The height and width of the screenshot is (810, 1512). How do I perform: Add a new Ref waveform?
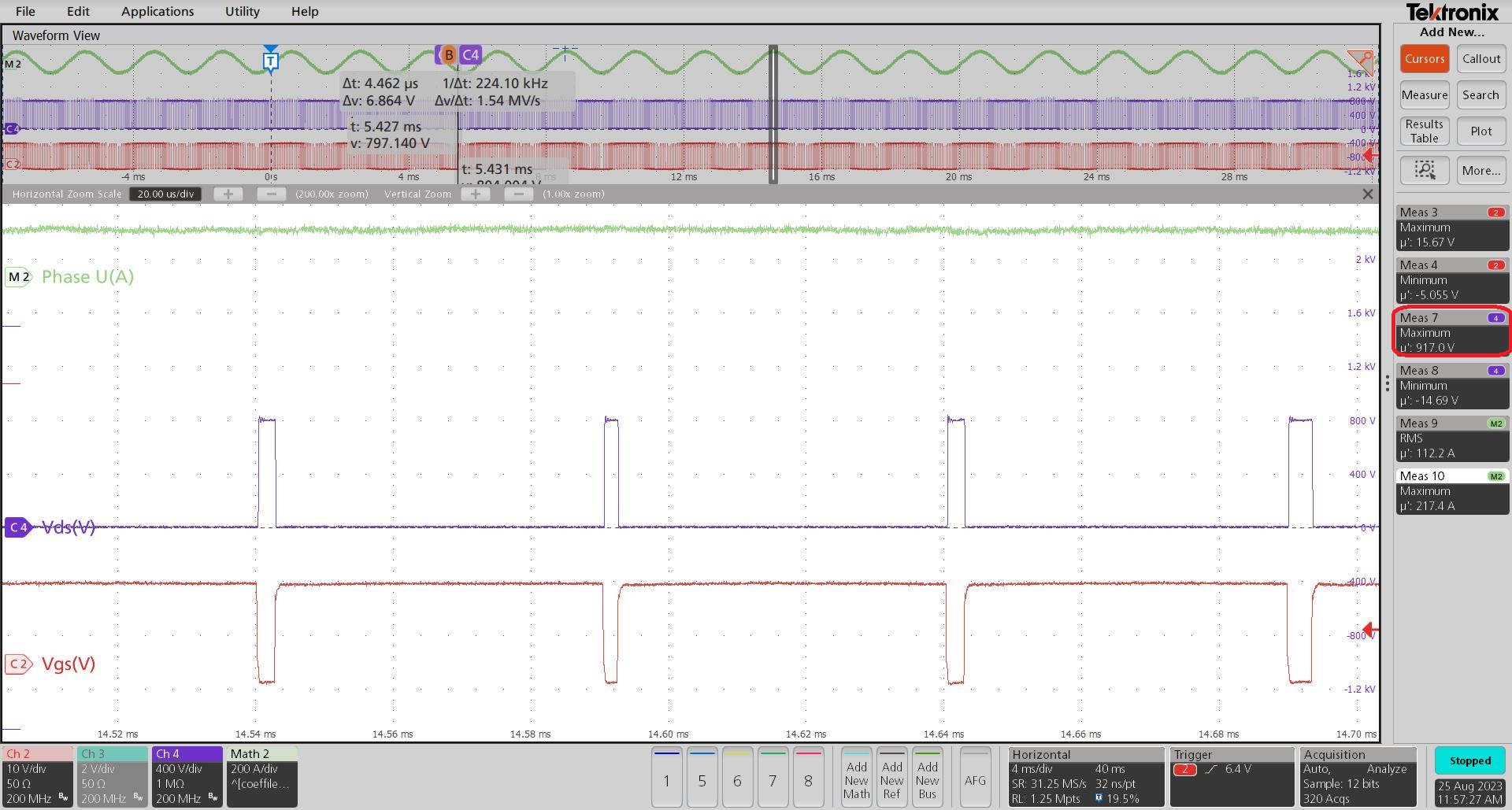click(891, 777)
